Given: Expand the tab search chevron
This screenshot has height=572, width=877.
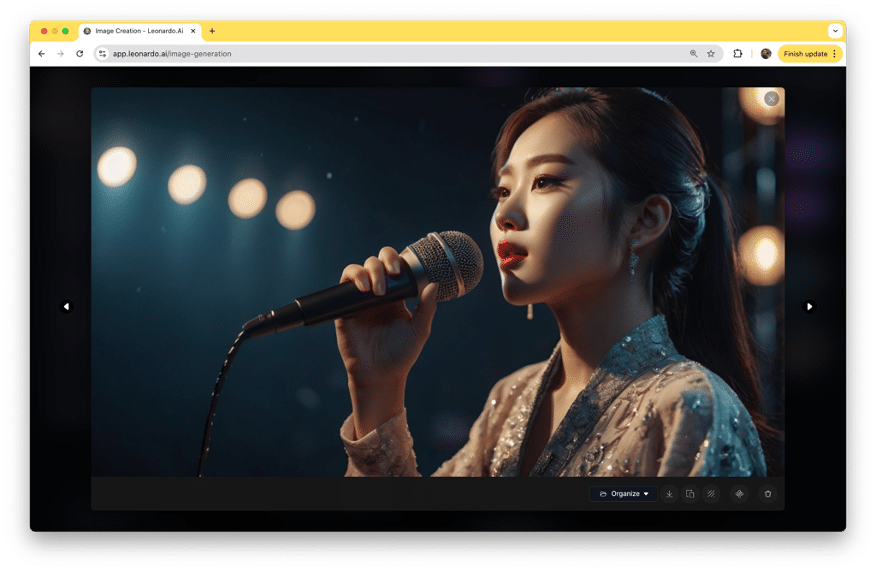Looking at the screenshot, I should (835, 31).
